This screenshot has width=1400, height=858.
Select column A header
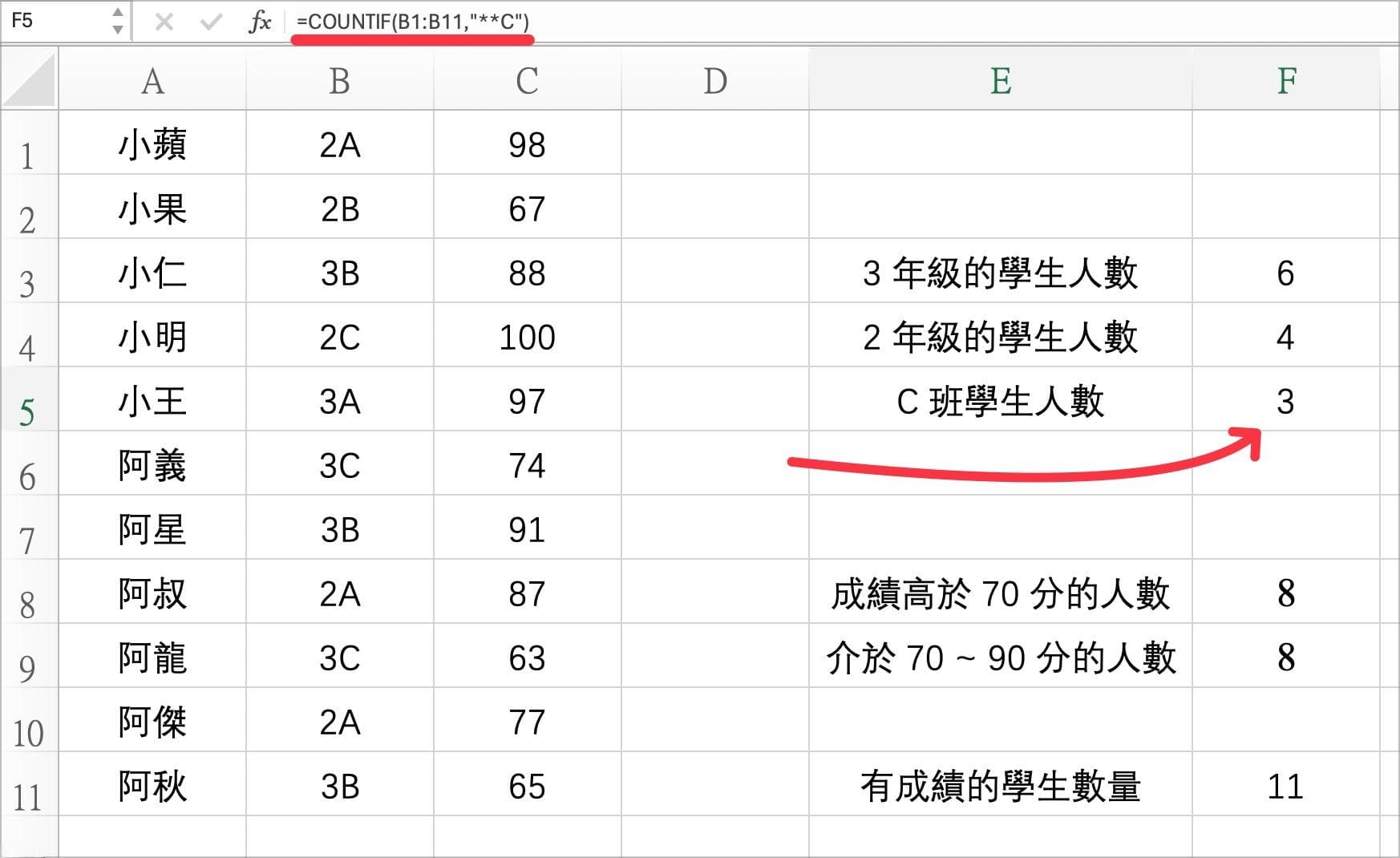[152, 80]
